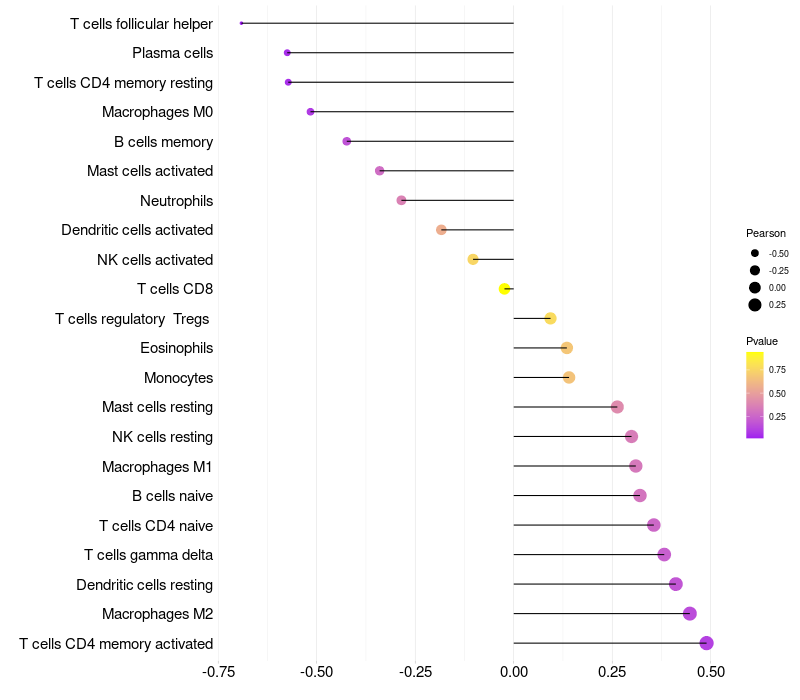Viewport: 800px width, 700px height.
Task: Select the largest Pearson legend circle
Action: tap(755, 305)
